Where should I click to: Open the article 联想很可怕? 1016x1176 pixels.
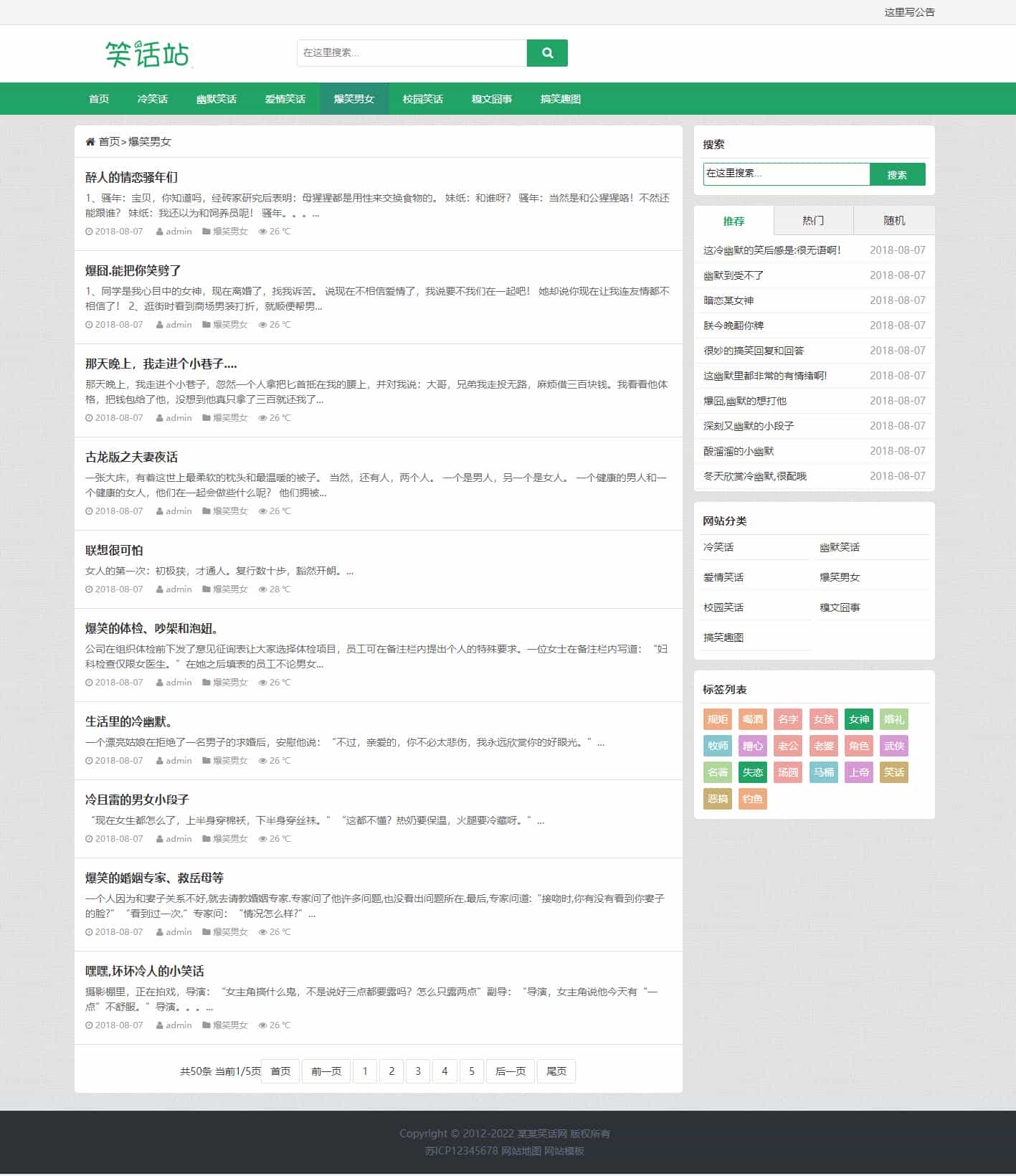114,550
